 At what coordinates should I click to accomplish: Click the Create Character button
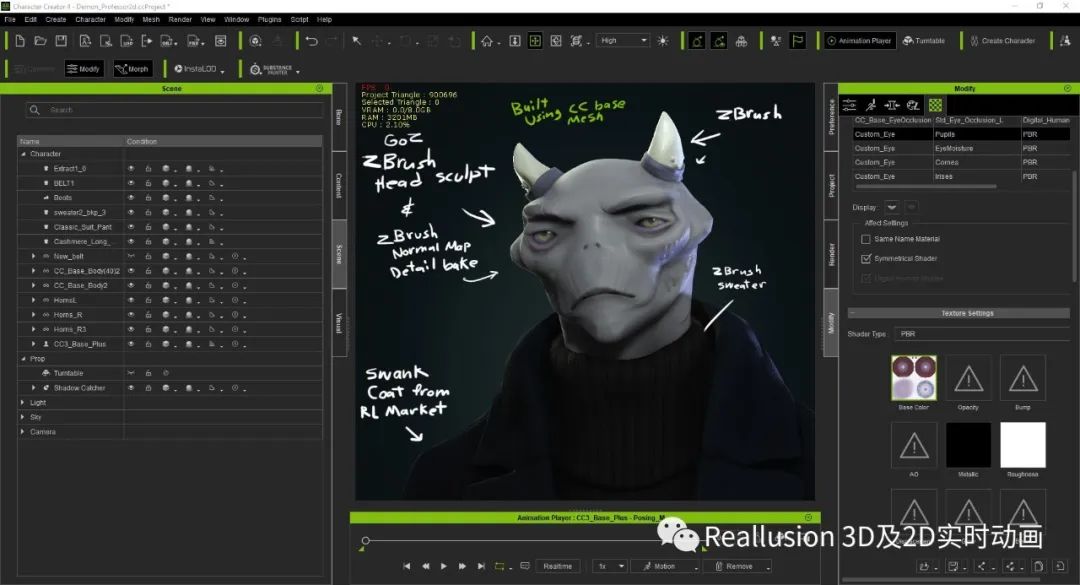(1002, 41)
